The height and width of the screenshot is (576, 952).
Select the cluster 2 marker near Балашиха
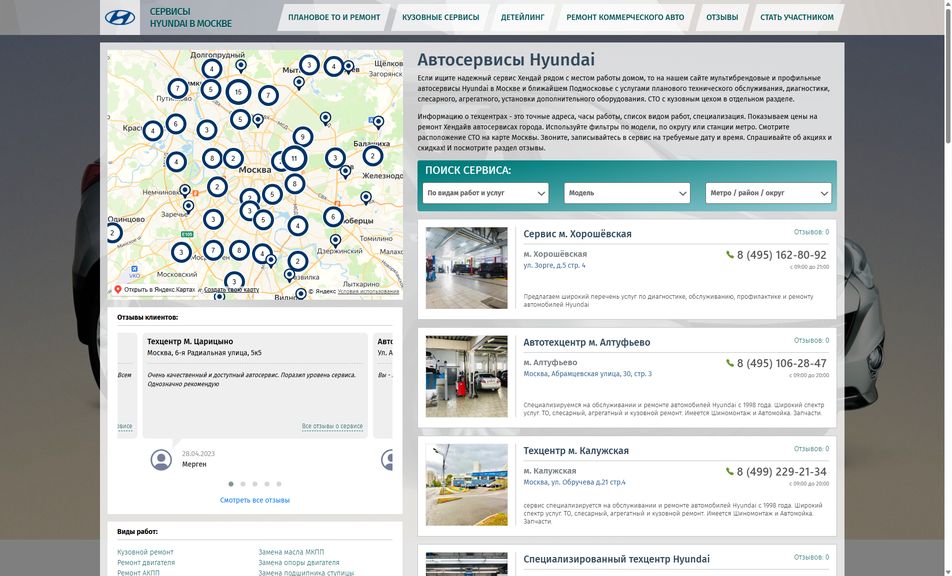point(373,156)
